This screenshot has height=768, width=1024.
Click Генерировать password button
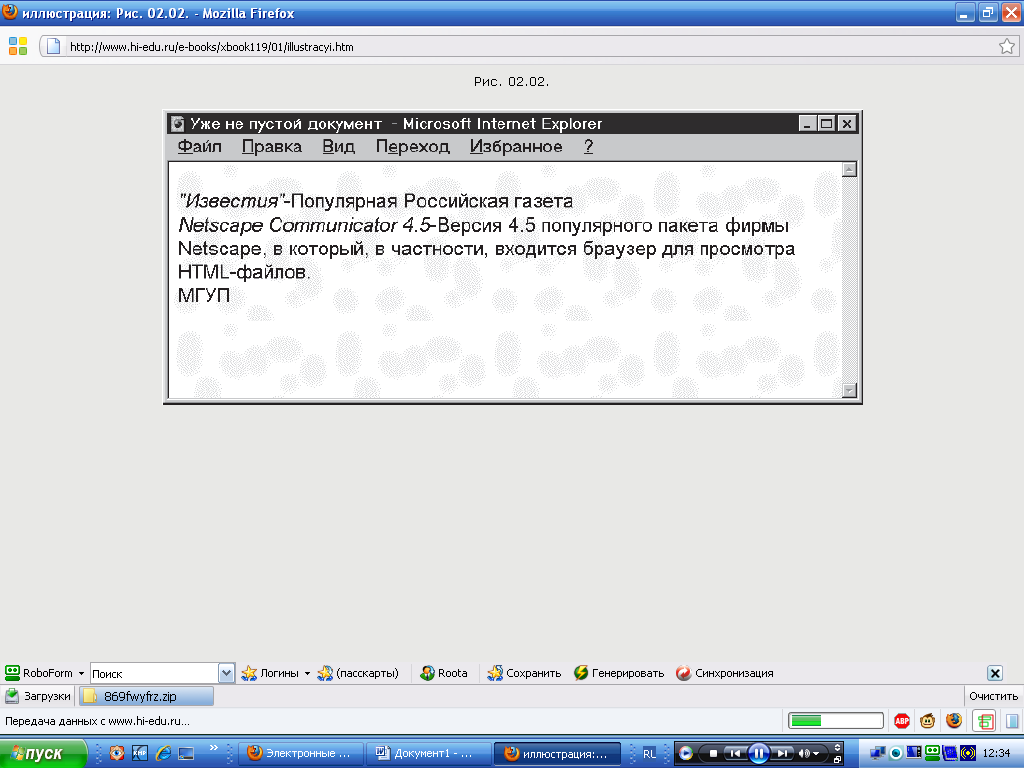point(619,673)
